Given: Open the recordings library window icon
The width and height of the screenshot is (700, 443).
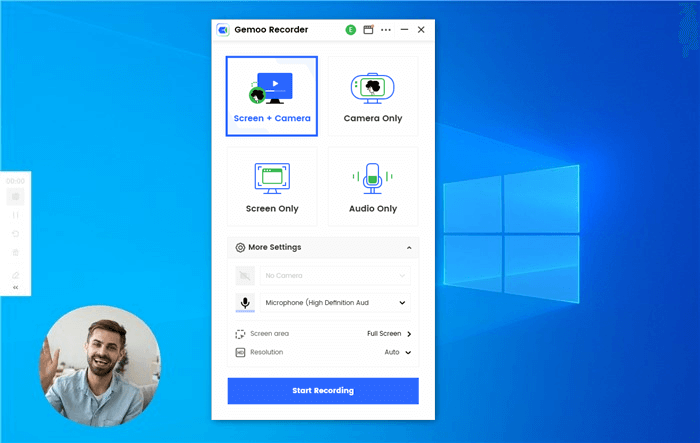Looking at the screenshot, I should point(368,30).
